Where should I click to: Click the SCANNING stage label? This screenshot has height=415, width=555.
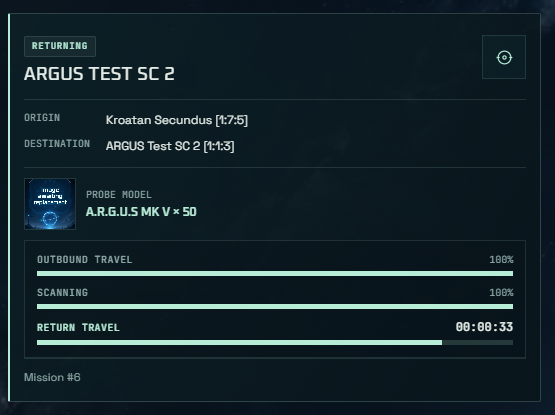[x=62, y=292]
